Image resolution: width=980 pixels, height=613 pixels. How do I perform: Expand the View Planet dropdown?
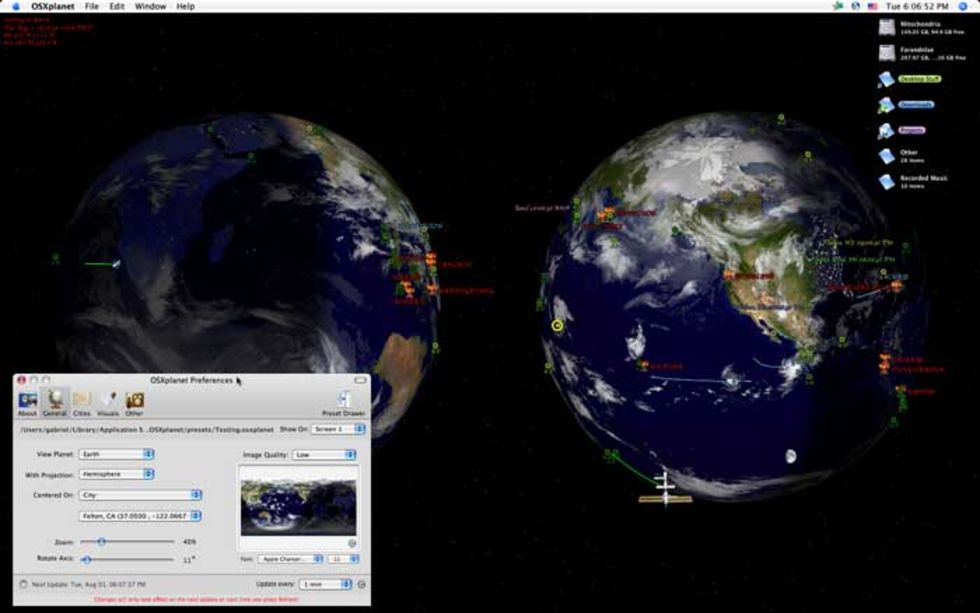coord(117,454)
